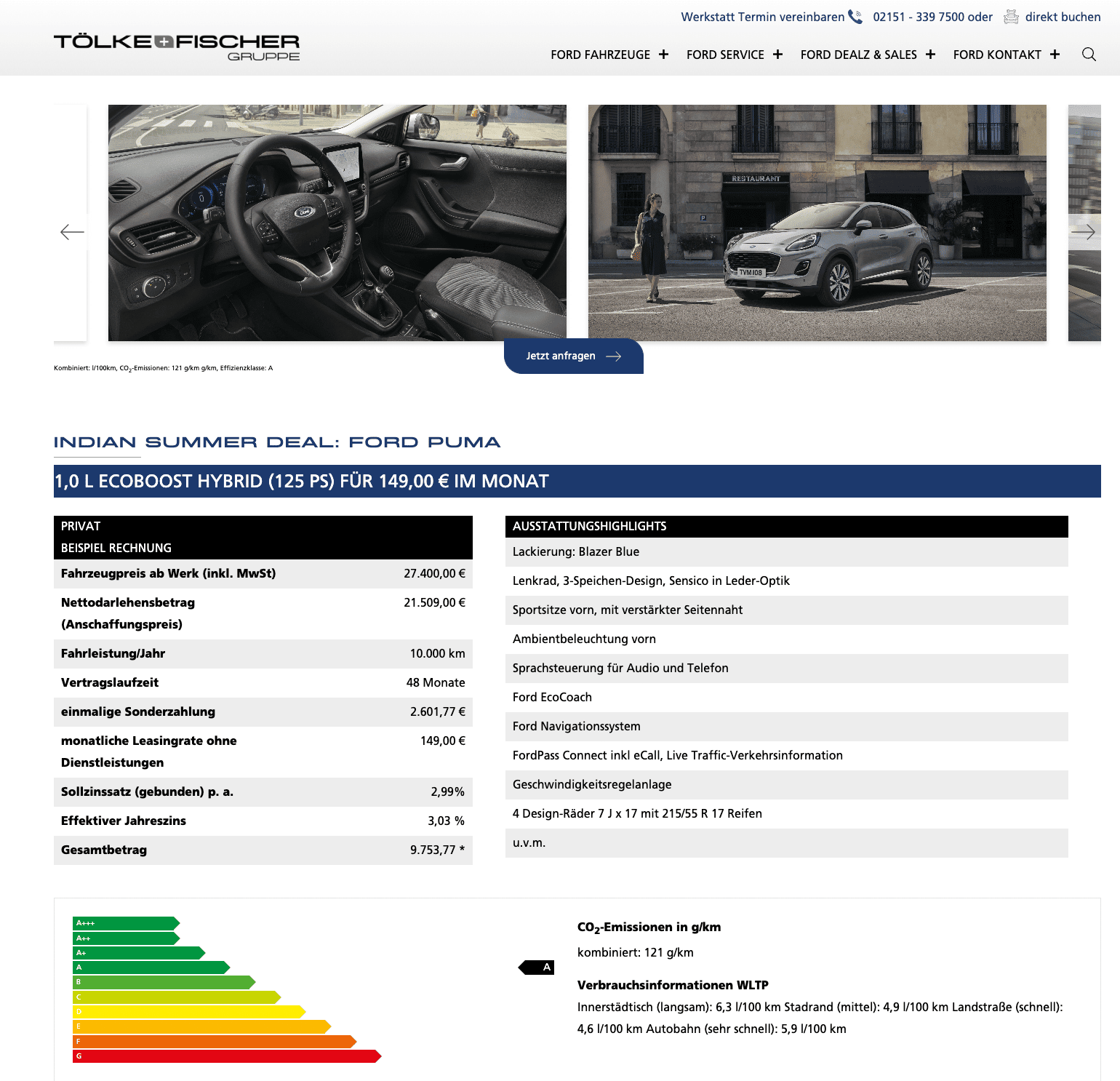
Task: Click the booking calendar icon beside direkt buchen
Action: pos(1011,17)
